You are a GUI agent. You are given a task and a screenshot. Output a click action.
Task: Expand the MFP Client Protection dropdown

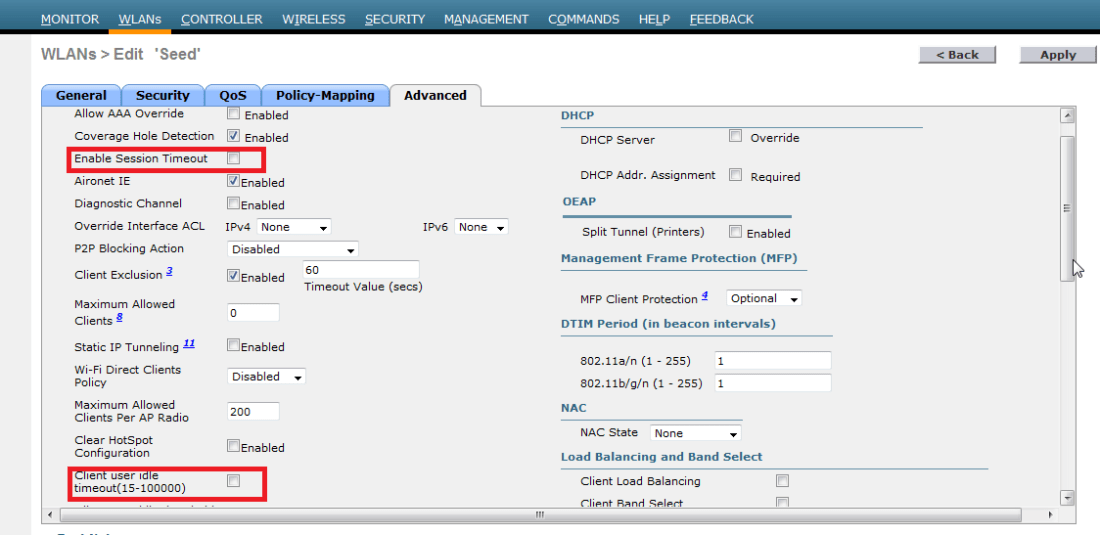[x=764, y=299]
